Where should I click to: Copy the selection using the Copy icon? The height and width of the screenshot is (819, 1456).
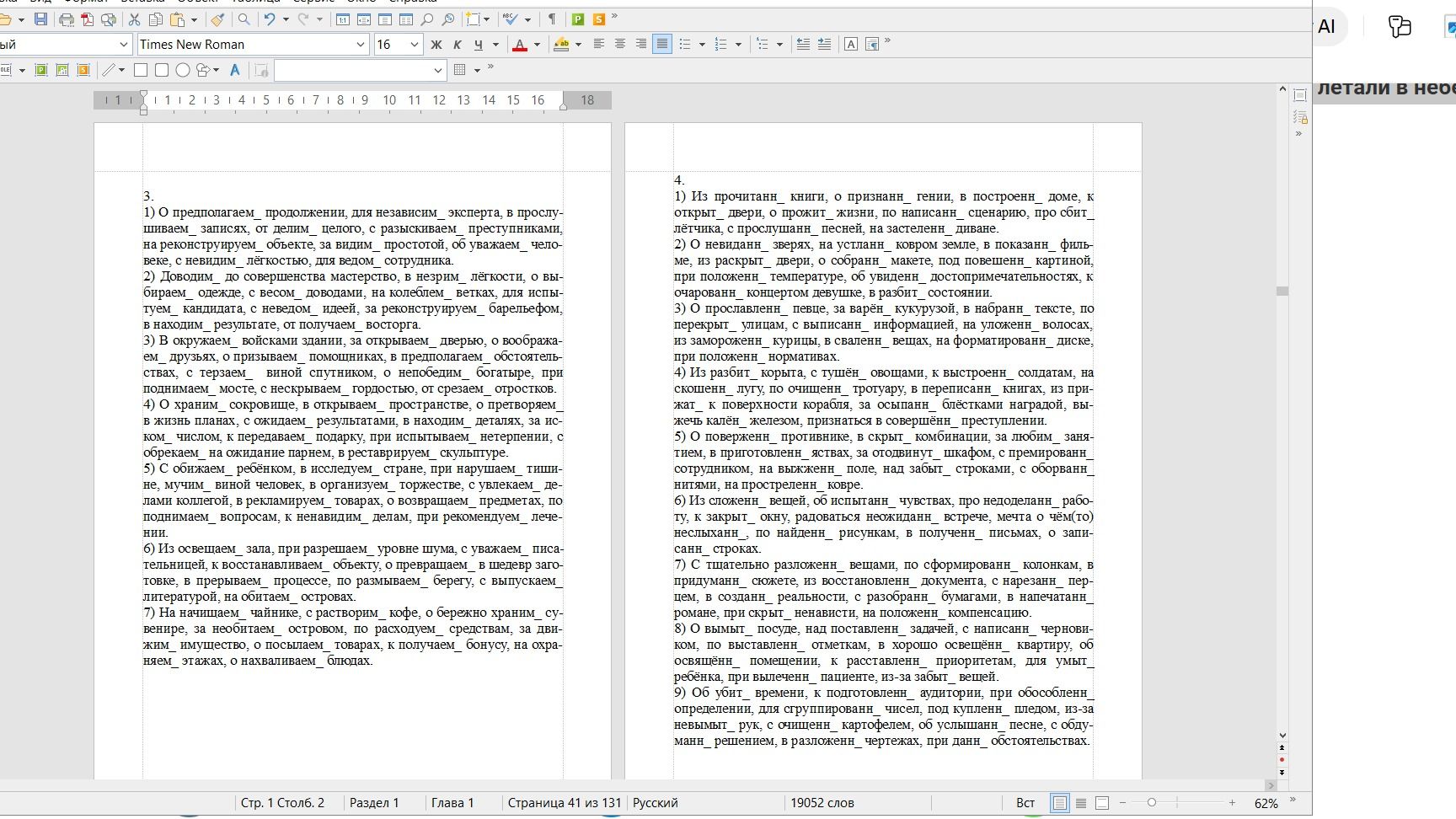[x=156, y=19]
